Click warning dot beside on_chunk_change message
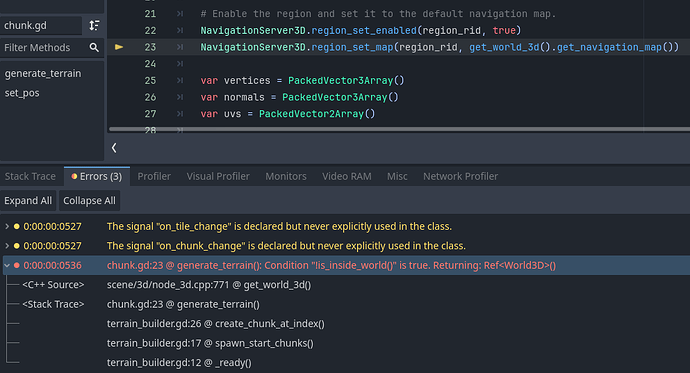Viewport: 690px width, 373px height. pos(17,246)
